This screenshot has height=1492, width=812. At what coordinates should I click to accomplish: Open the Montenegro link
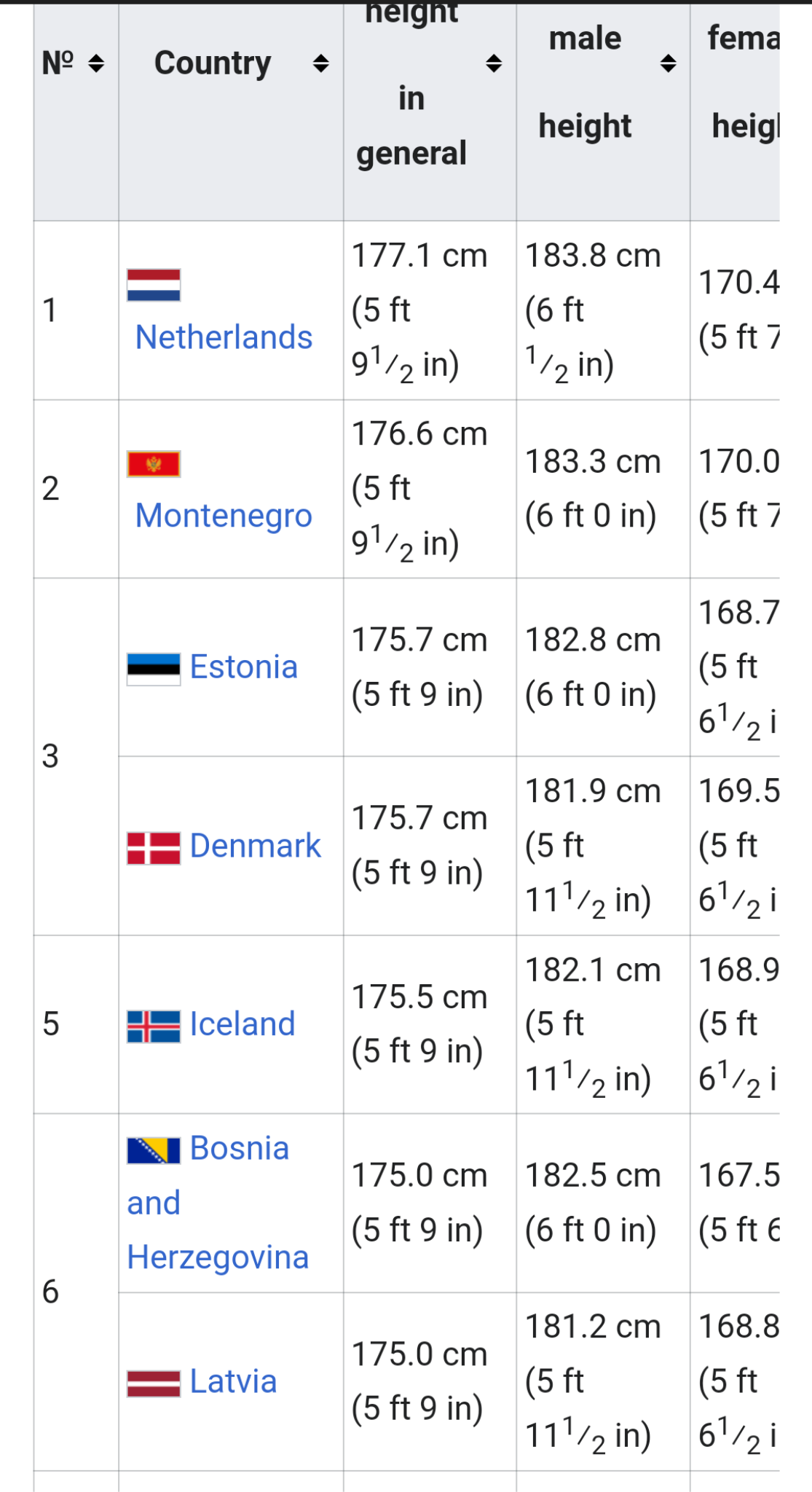(224, 516)
